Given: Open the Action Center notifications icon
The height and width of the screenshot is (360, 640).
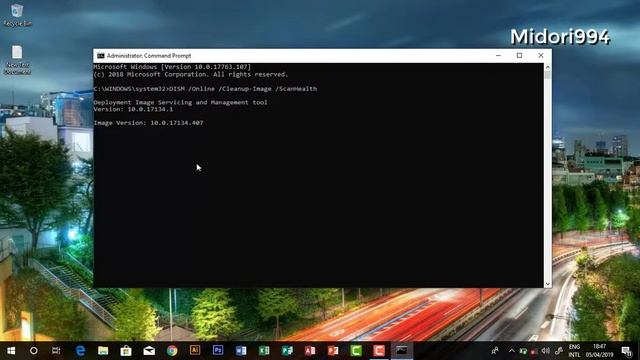Looking at the screenshot, I should click(627, 351).
